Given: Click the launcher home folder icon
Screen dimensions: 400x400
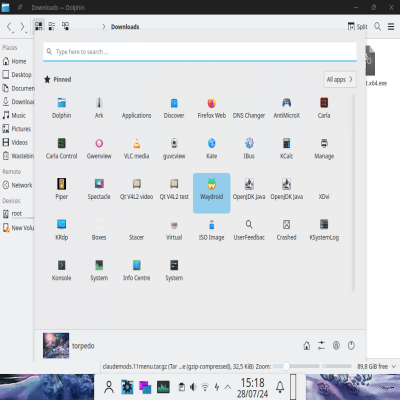Looking at the screenshot, I should [307, 346].
